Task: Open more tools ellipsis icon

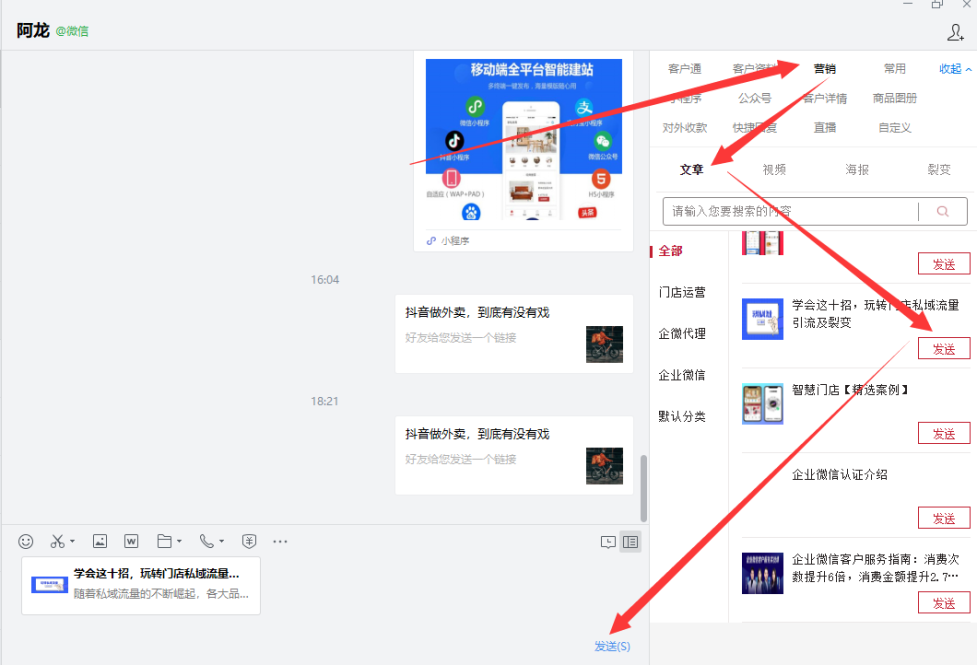Action: click(280, 541)
